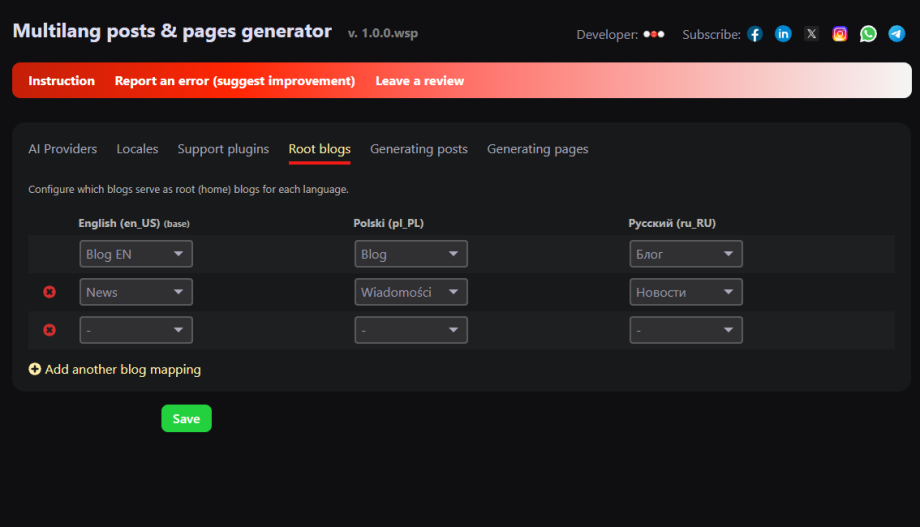Open the Instagram subscribe icon
This screenshot has height=527, width=920.
[x=840, y=34]
